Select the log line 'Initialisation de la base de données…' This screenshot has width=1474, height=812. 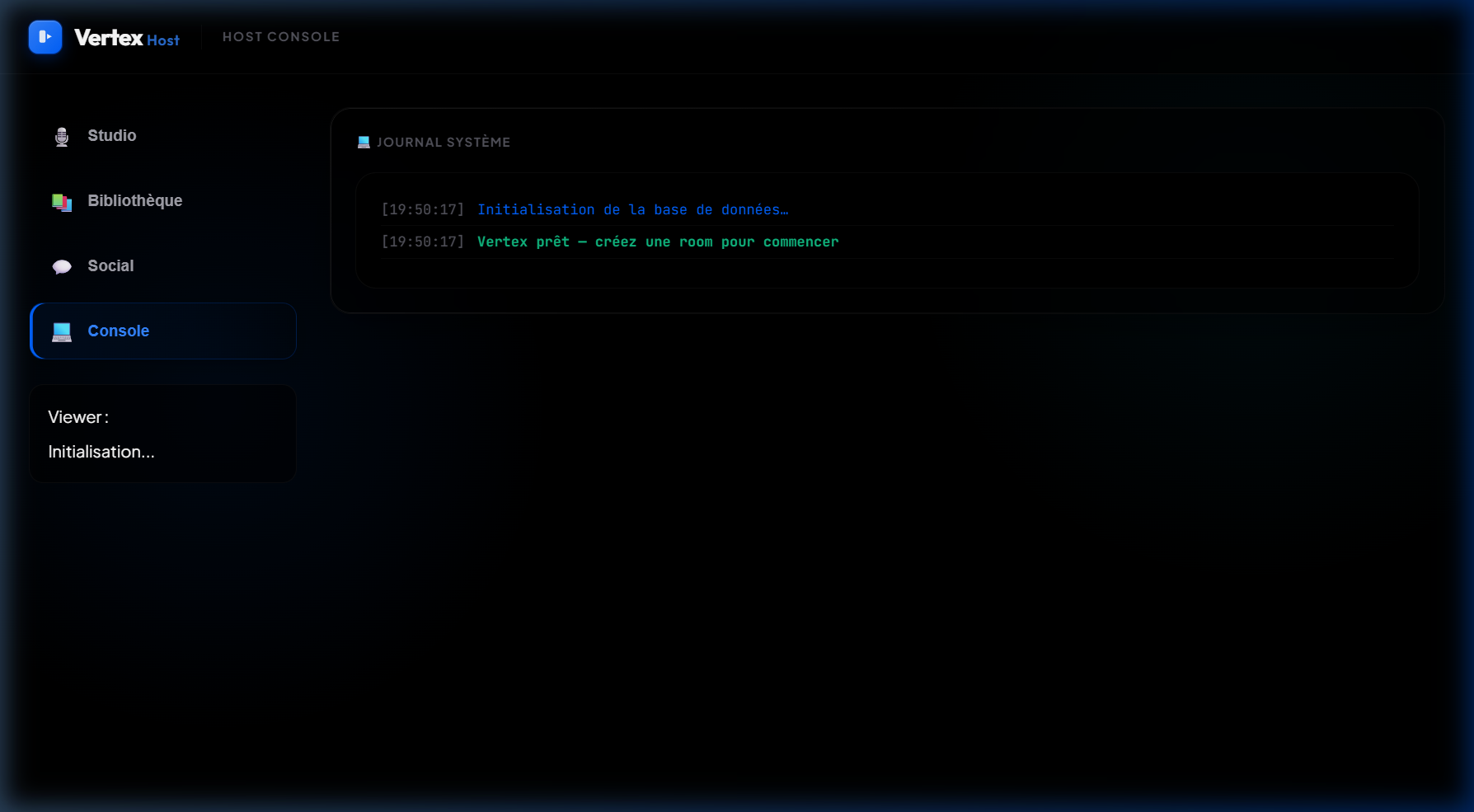pos(633,209)
